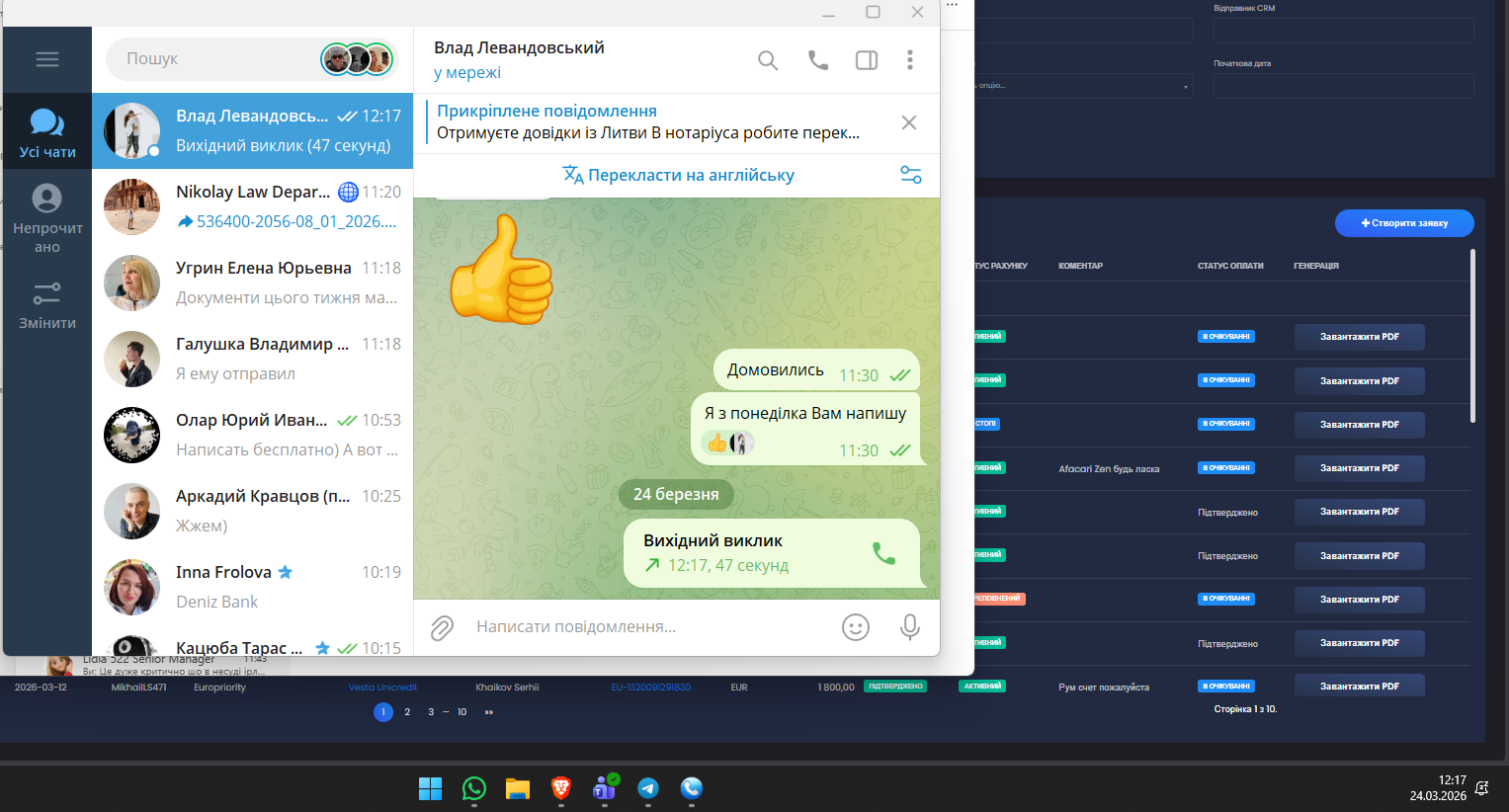Click the attach file paperclip icon

tap(442, 627)
